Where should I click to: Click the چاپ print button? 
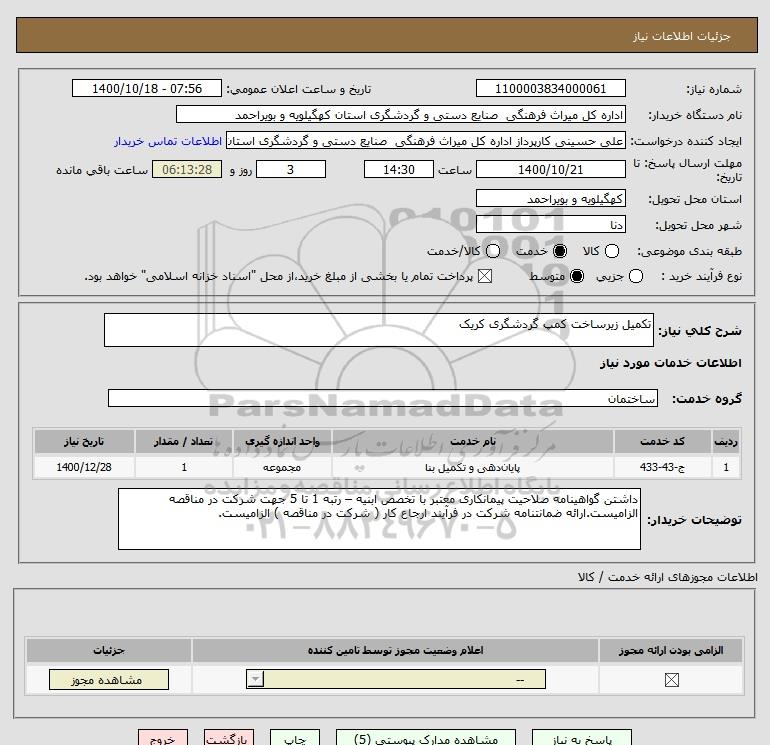click(295, 738)
